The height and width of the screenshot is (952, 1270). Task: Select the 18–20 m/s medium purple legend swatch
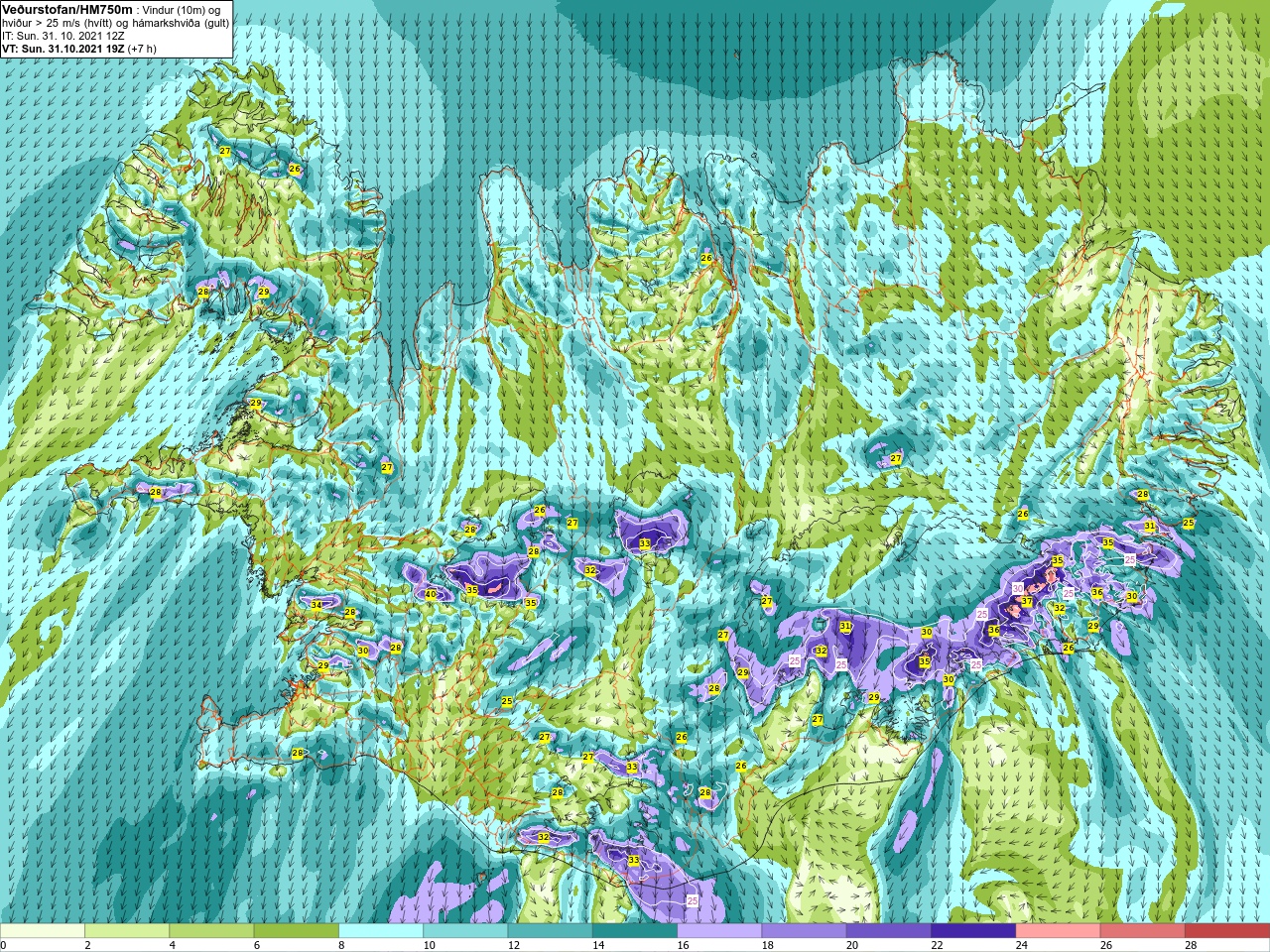point(804,931)
